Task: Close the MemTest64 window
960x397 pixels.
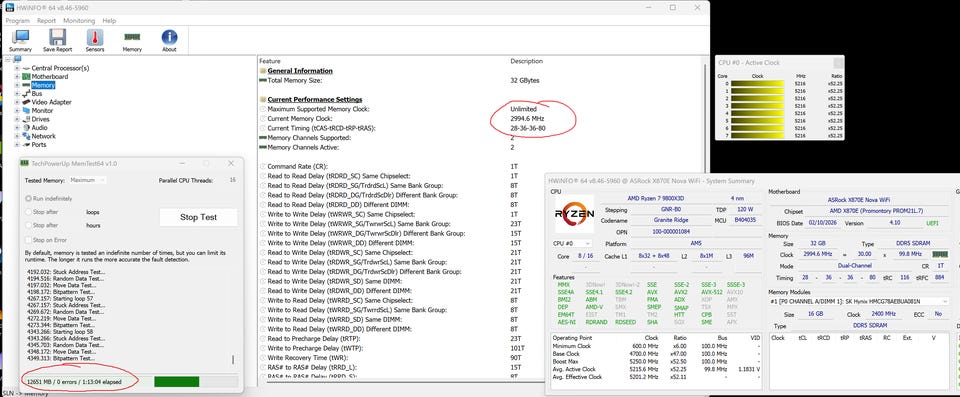Action: [231, 164]
